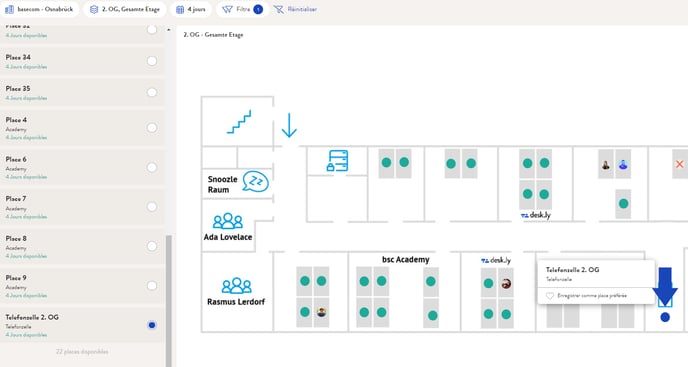Viewport: 688px width, 367px height.
Task: Click the staircase icon on floor plan
Action: pos(239,122)
